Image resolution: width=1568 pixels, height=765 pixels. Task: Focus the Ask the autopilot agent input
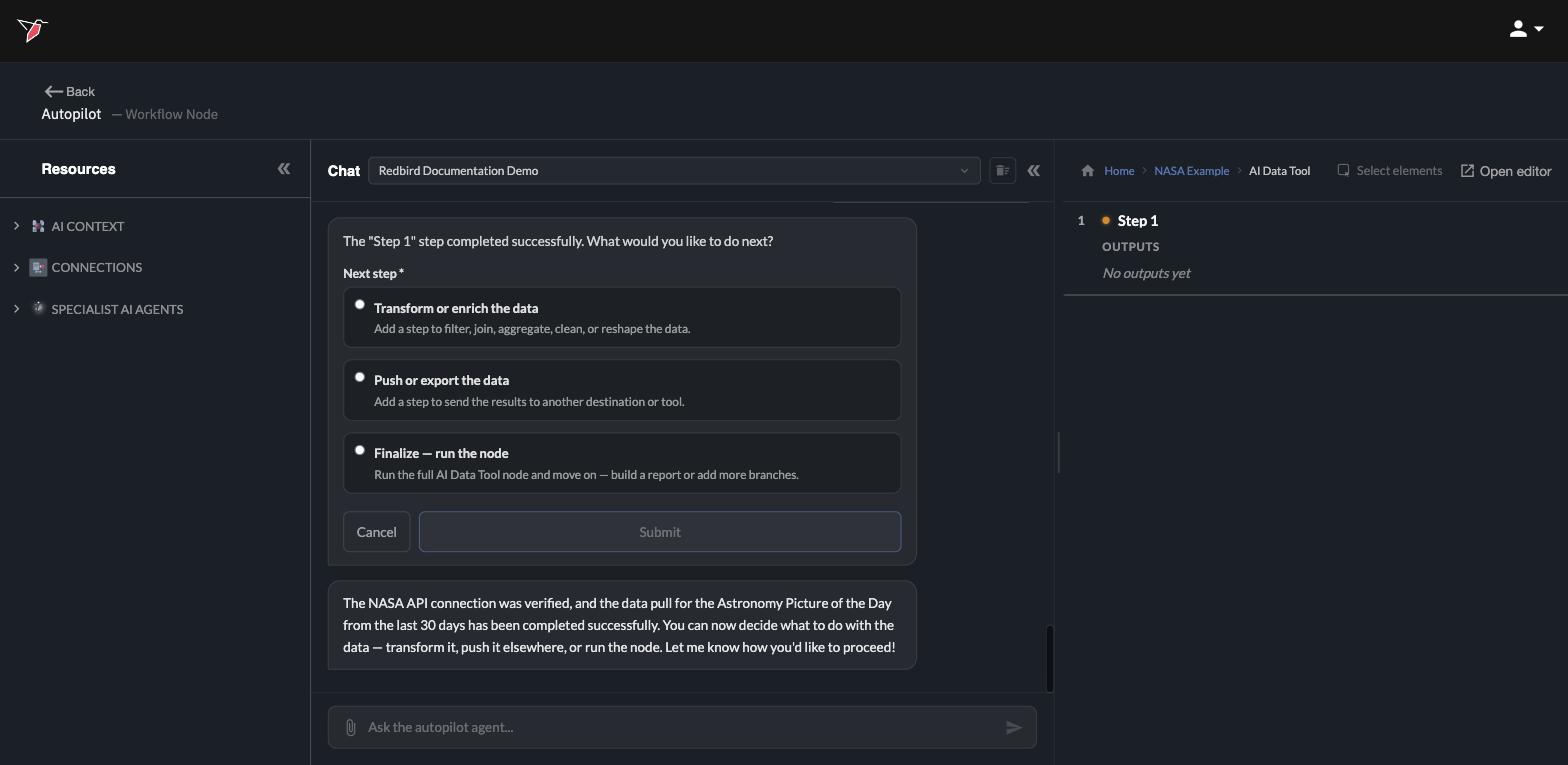682,727
